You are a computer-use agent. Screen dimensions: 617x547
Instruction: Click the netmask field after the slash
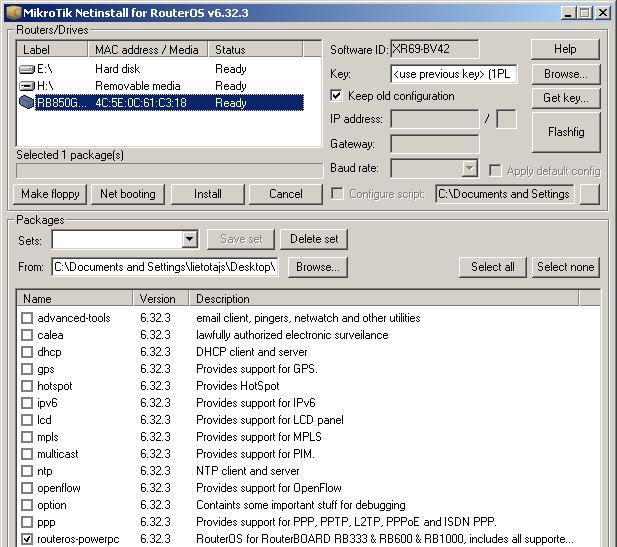(506, 119)
